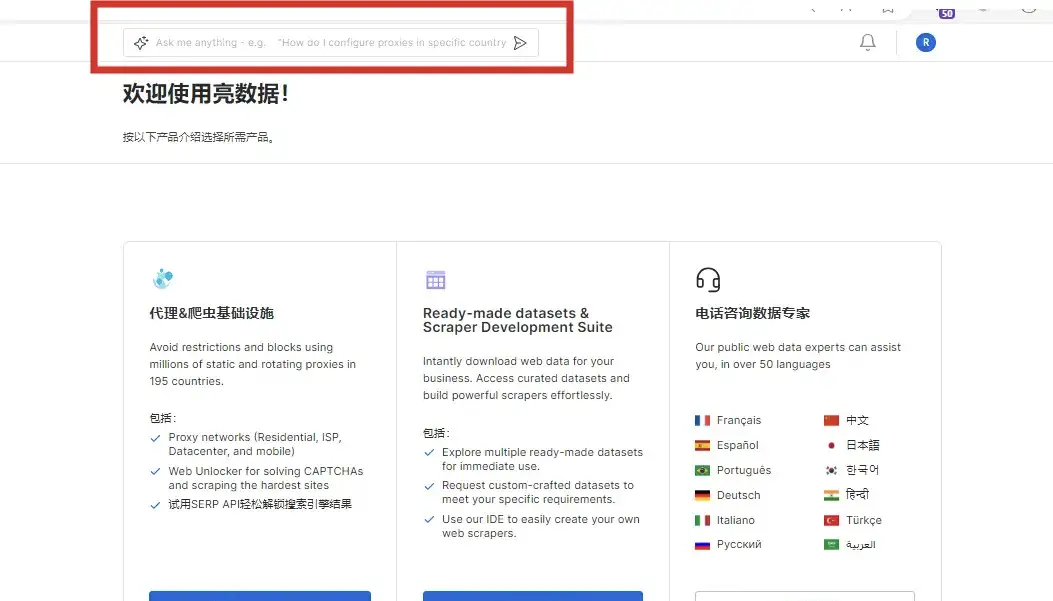Click the AI sparkle icon in search bar
The height and width of the screenshot is (601, 1053).
pos(140,43)
